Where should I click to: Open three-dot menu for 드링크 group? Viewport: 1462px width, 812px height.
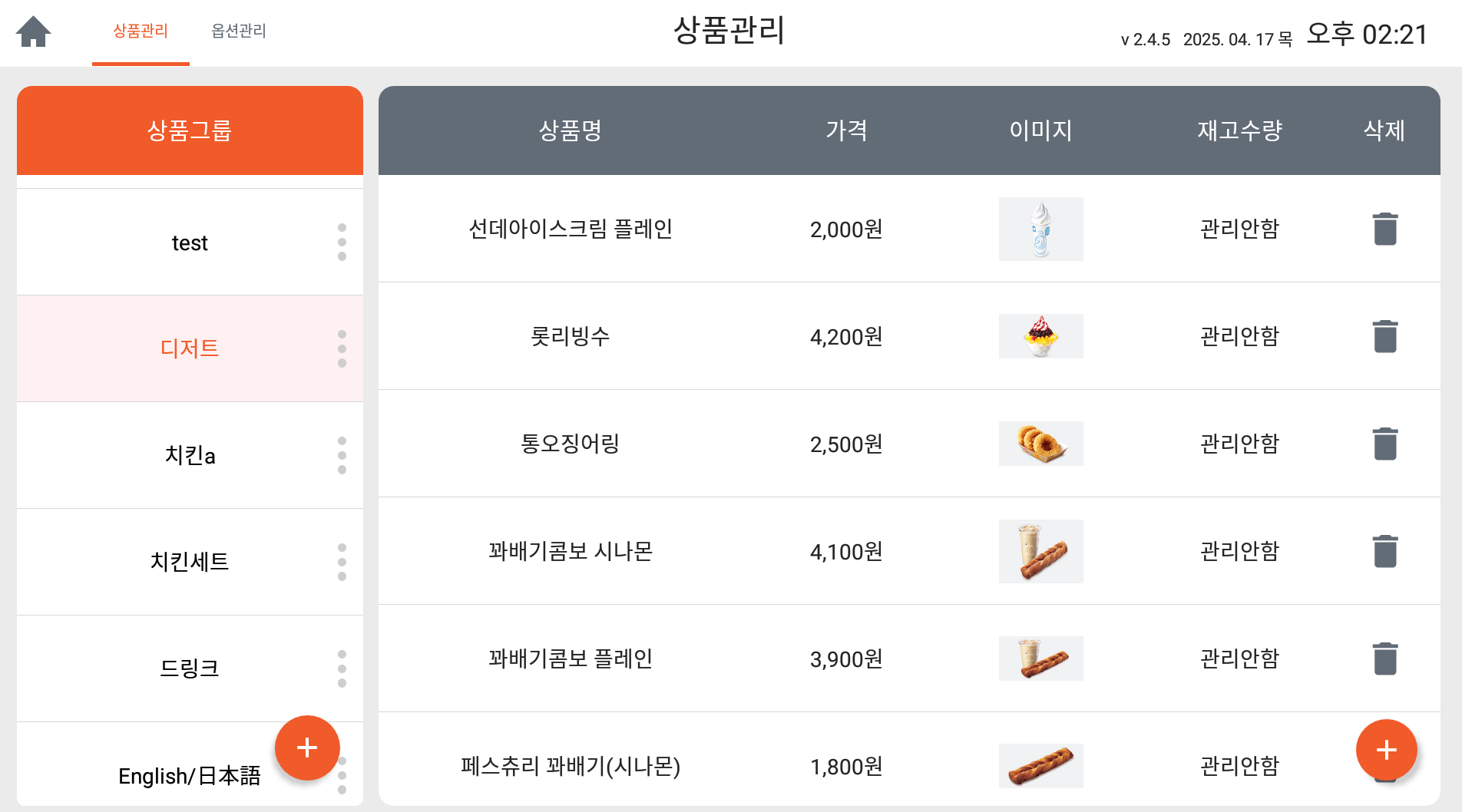pyautogui.click(x=342, y=668)
